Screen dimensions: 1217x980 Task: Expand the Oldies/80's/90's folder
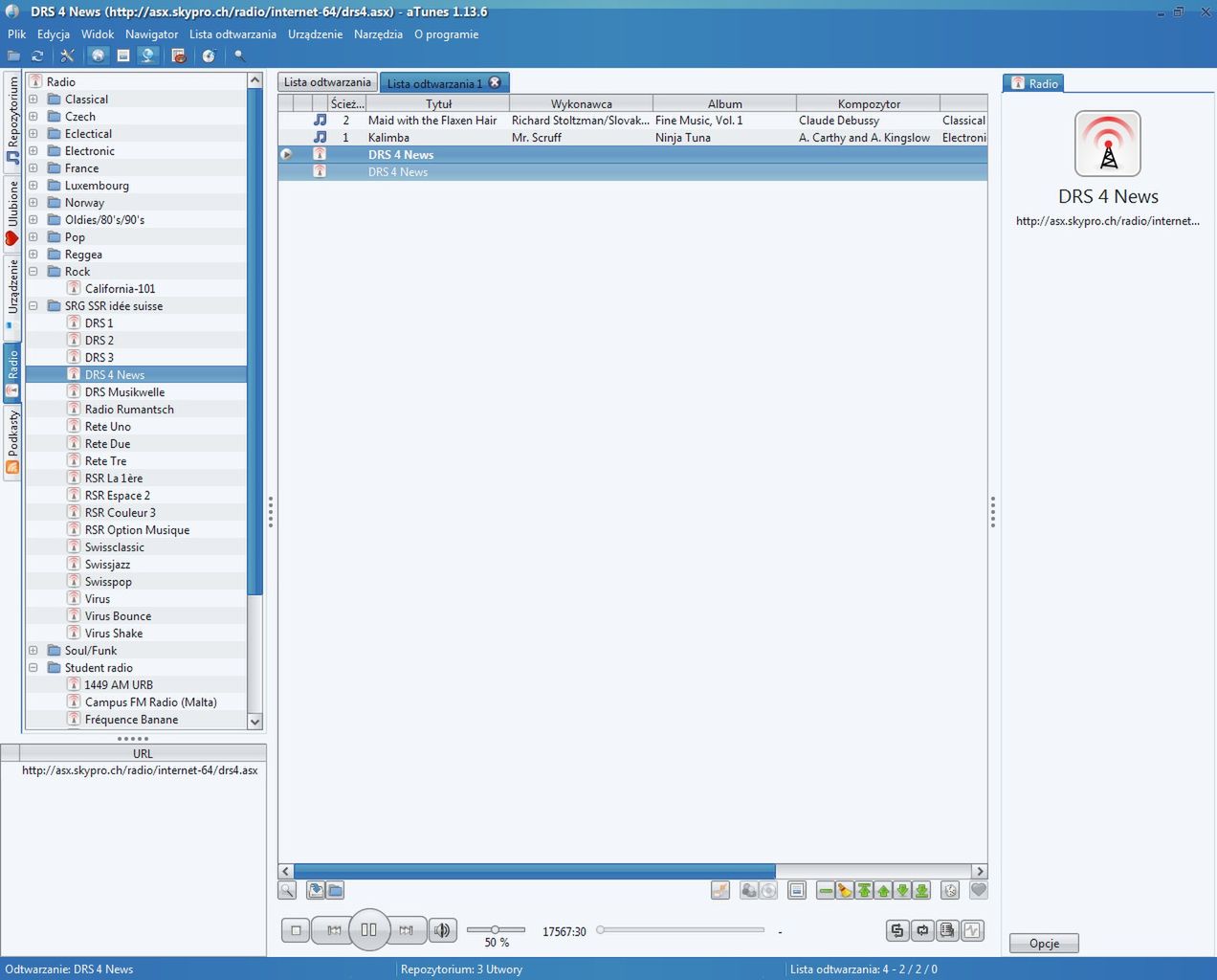tap(33, 220)
